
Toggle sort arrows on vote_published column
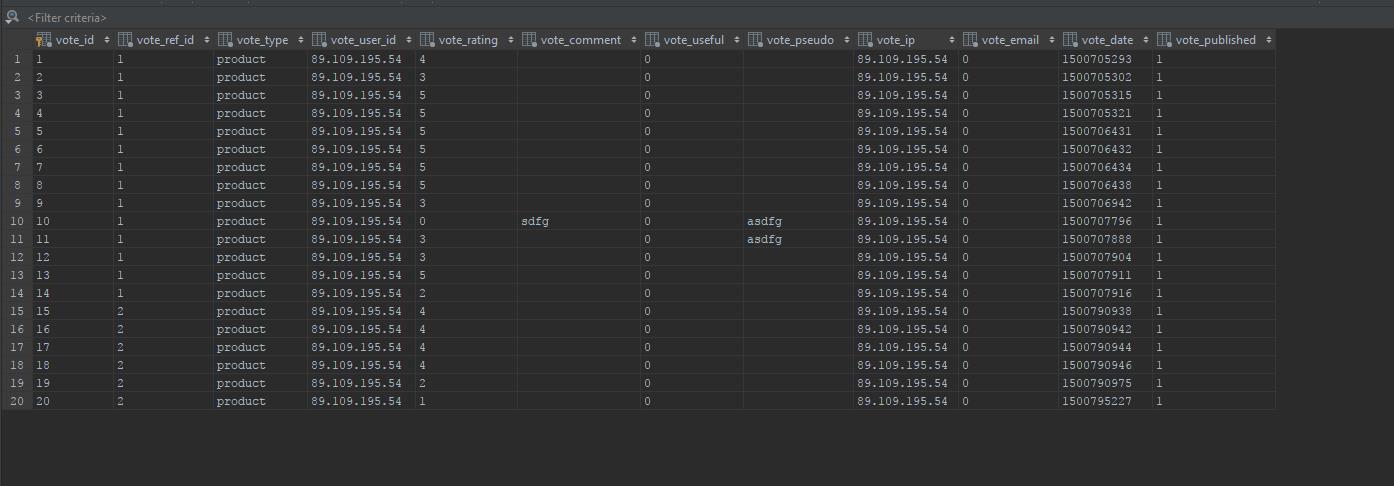tap(1268, 40)
